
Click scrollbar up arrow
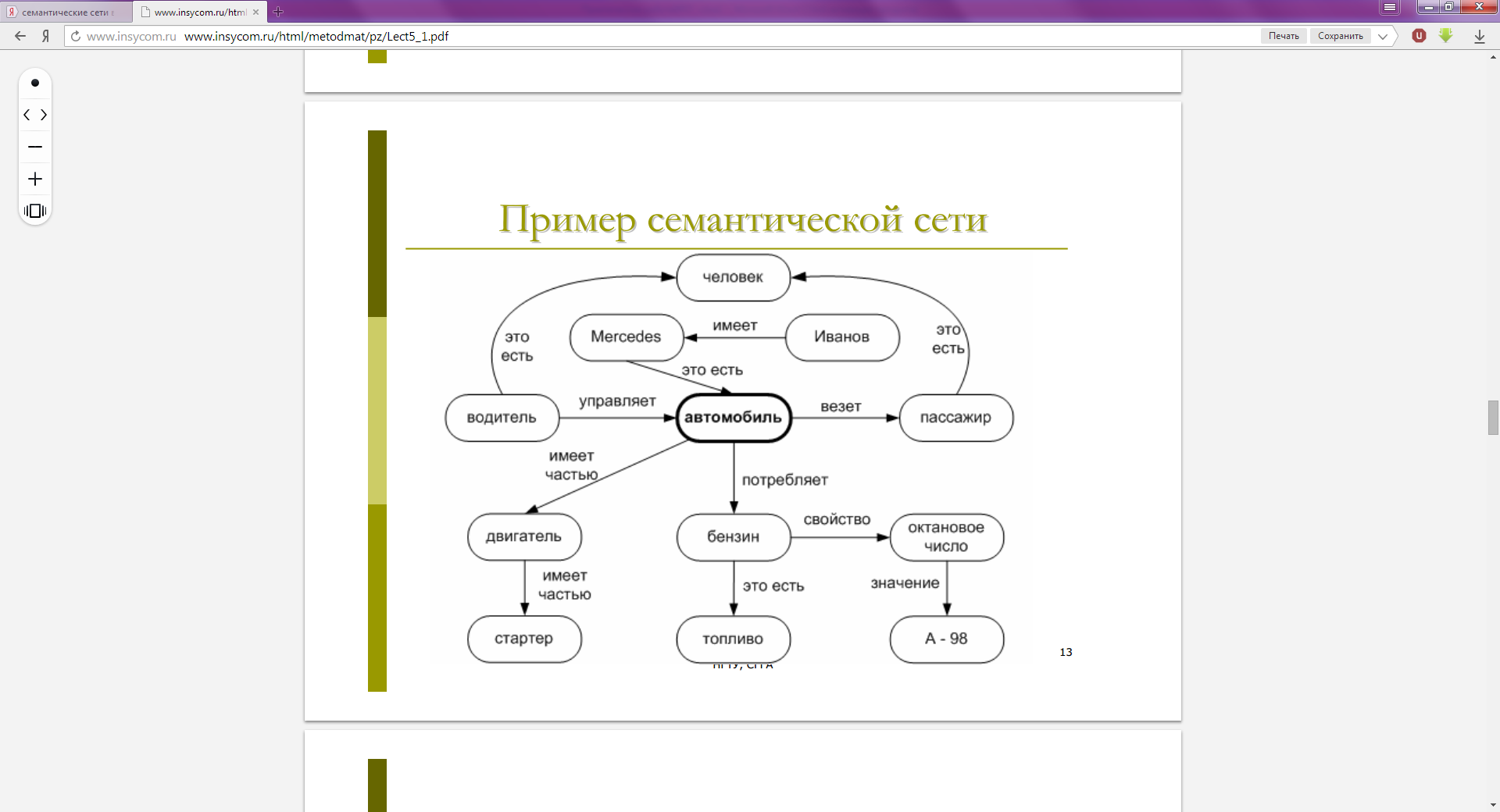click(x=1493, y=57)
